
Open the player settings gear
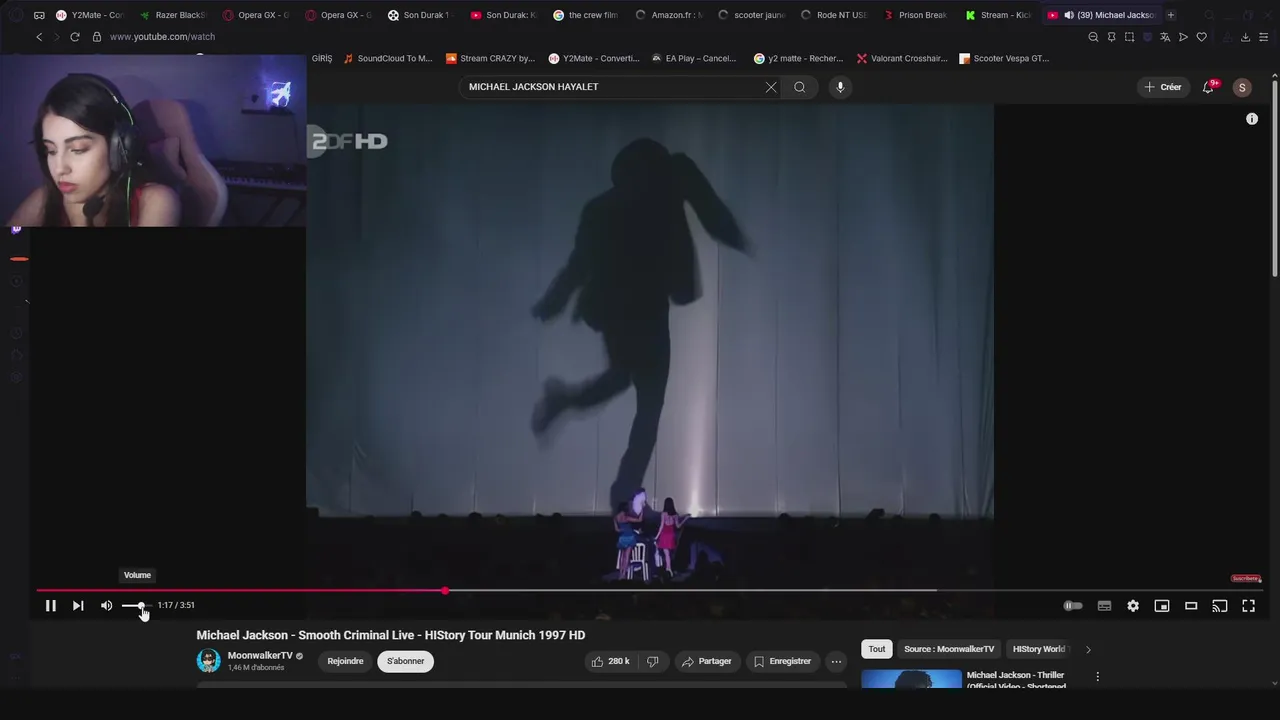pos(1133,605)
